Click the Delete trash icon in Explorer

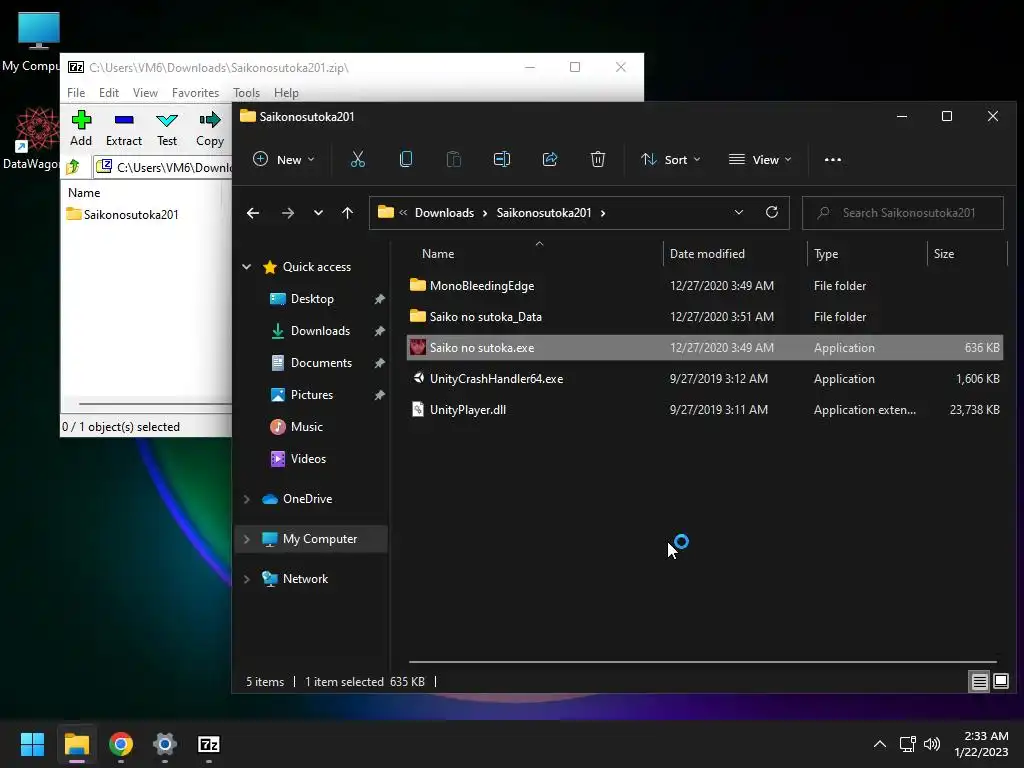pyautogui.click(x=598, y=159)
